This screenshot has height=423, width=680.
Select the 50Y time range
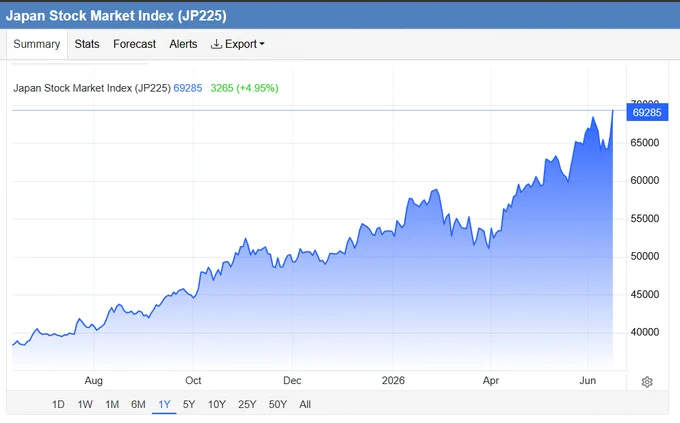pyautogui.click(x=278, y=404)
